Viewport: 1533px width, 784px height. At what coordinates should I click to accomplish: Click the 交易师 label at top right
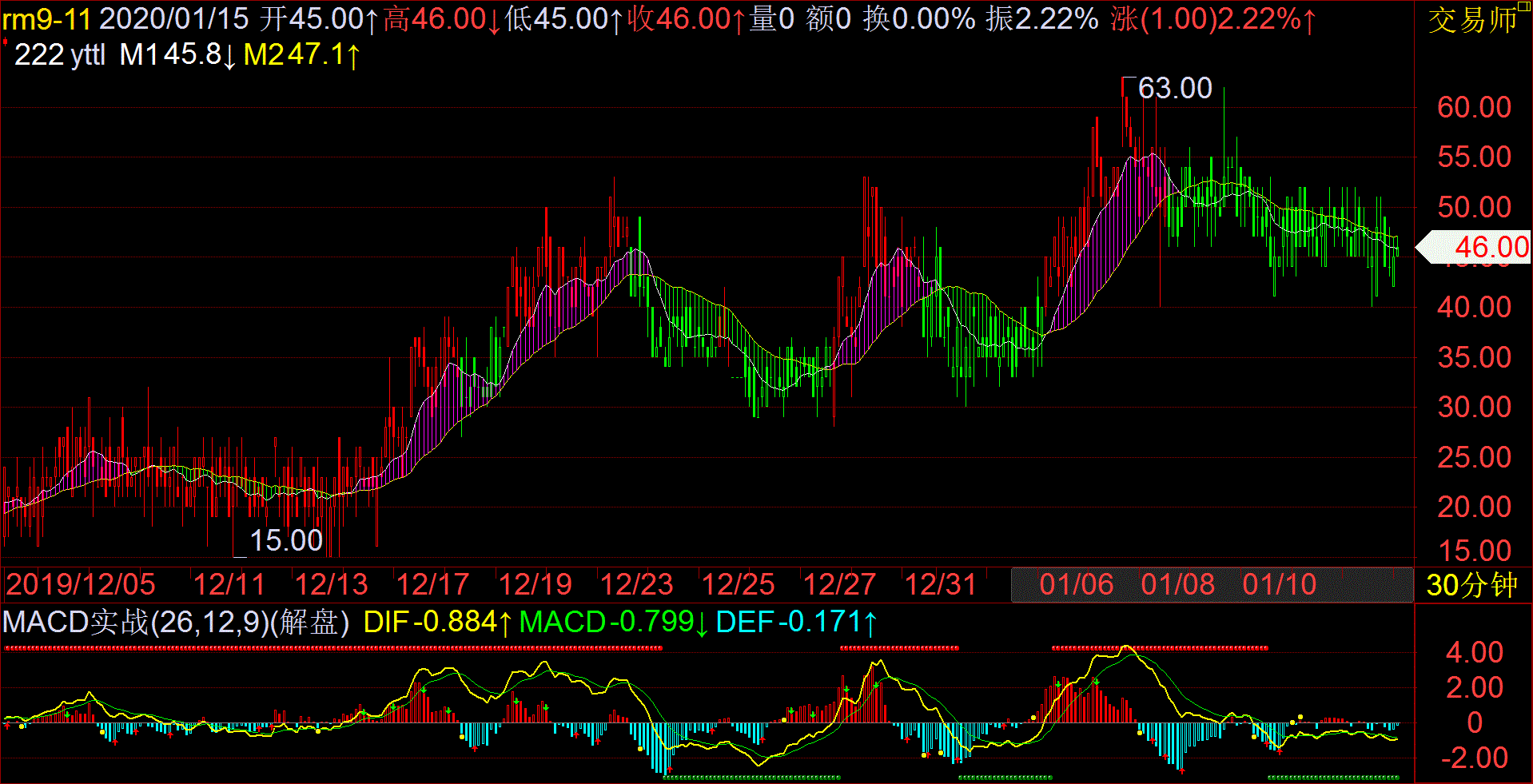click(1471, 21)
